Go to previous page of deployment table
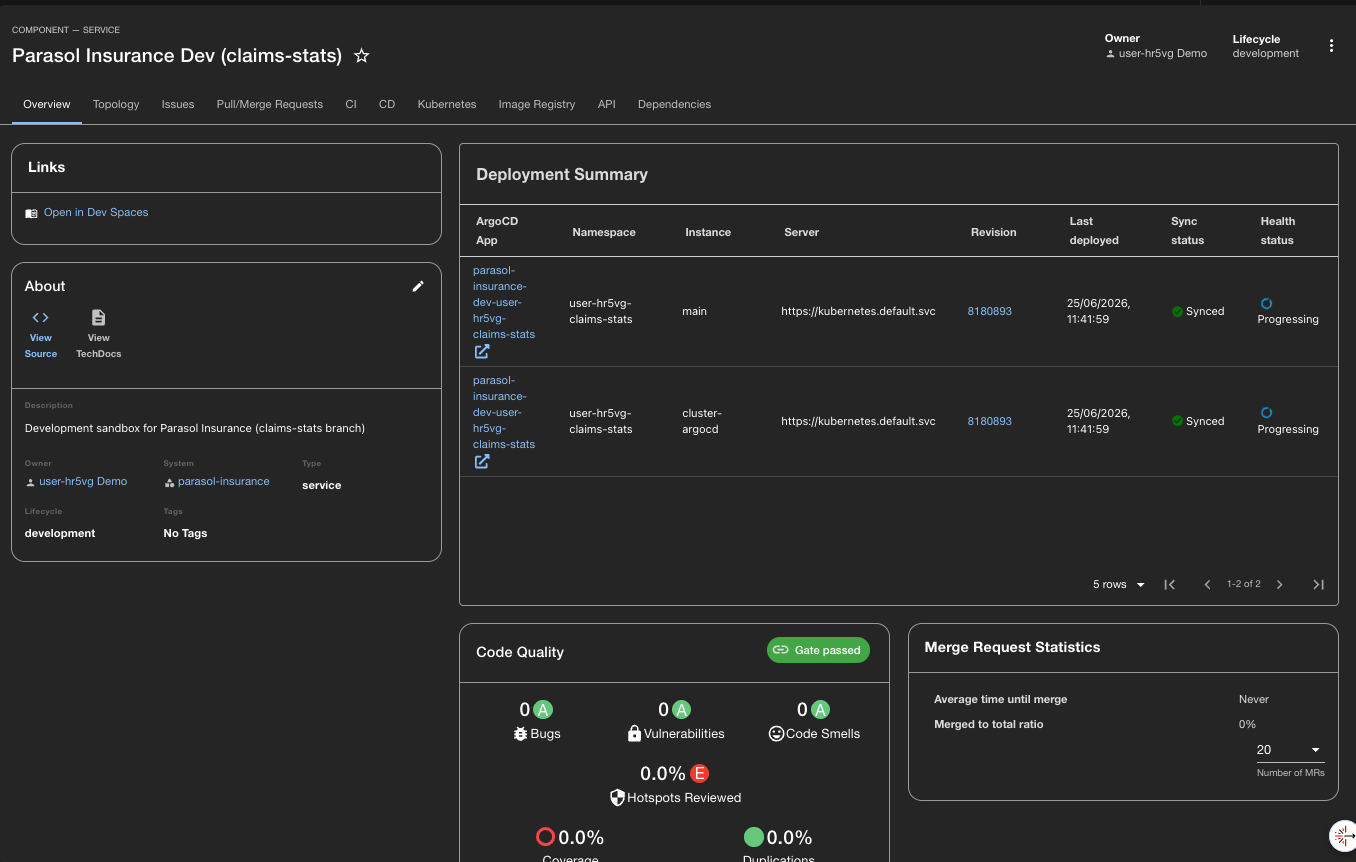This screenshot has height=862, width=1356. (1207, 585)
